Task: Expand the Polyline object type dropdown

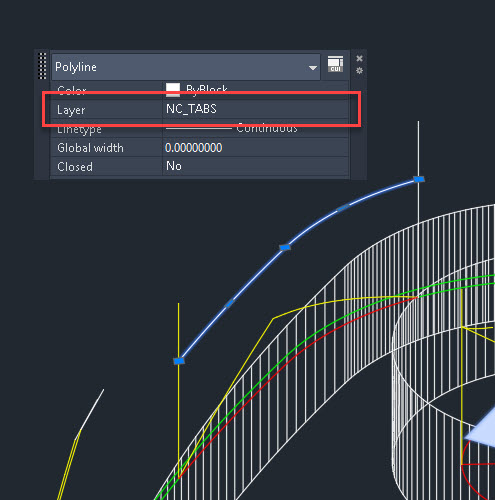Action: pyautogui.click(x=186, y=67)
